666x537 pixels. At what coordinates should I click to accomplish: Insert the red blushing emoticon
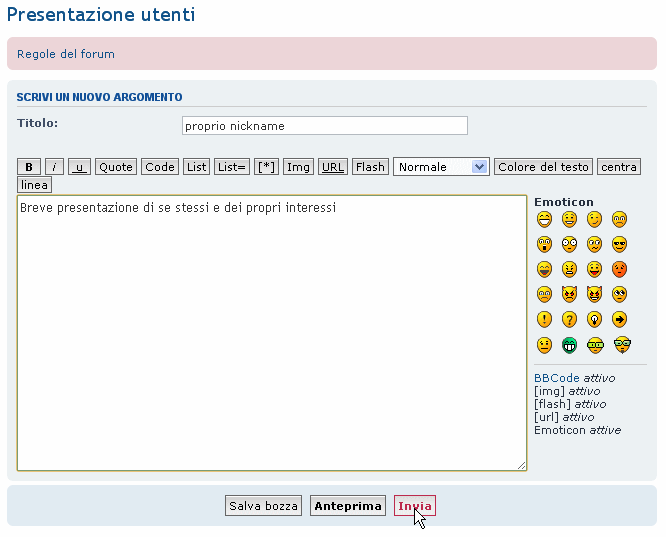(x=620, y=269)
